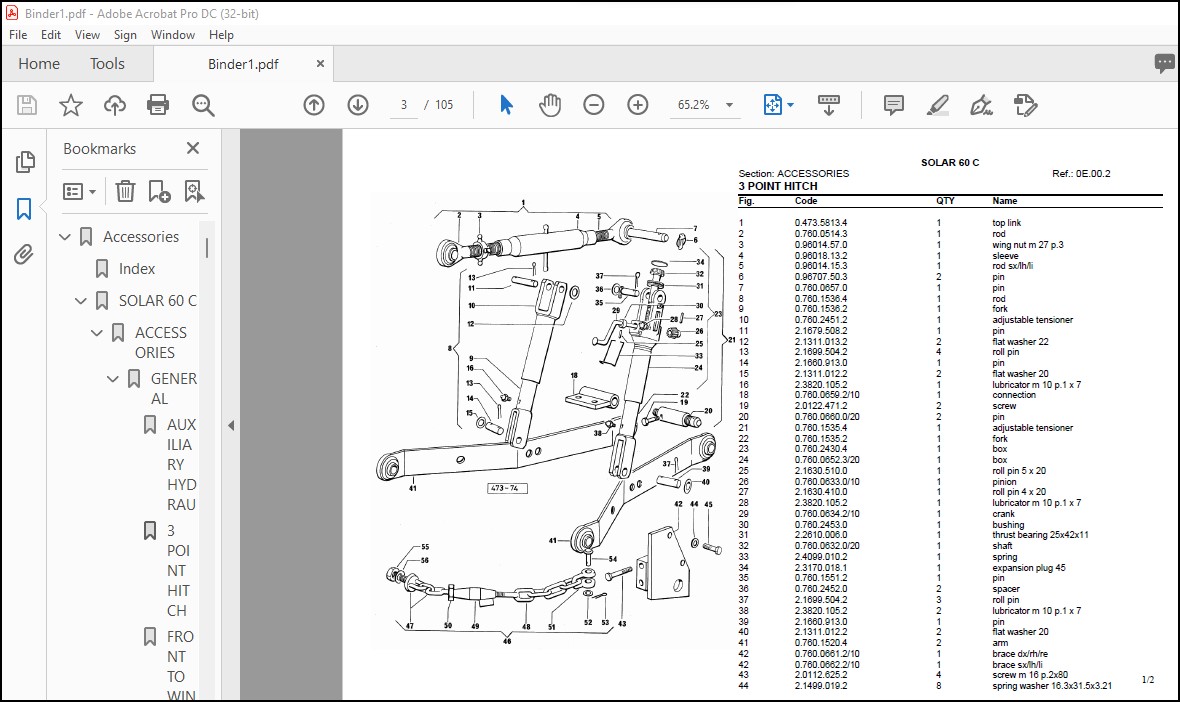Collapse navigation pane with side arrow

231,426
